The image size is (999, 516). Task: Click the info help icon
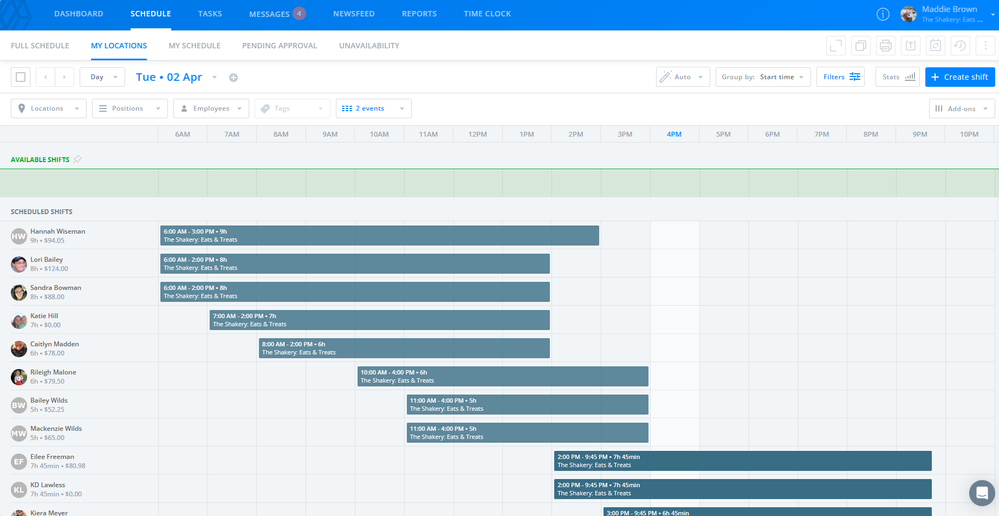(883, 14)
